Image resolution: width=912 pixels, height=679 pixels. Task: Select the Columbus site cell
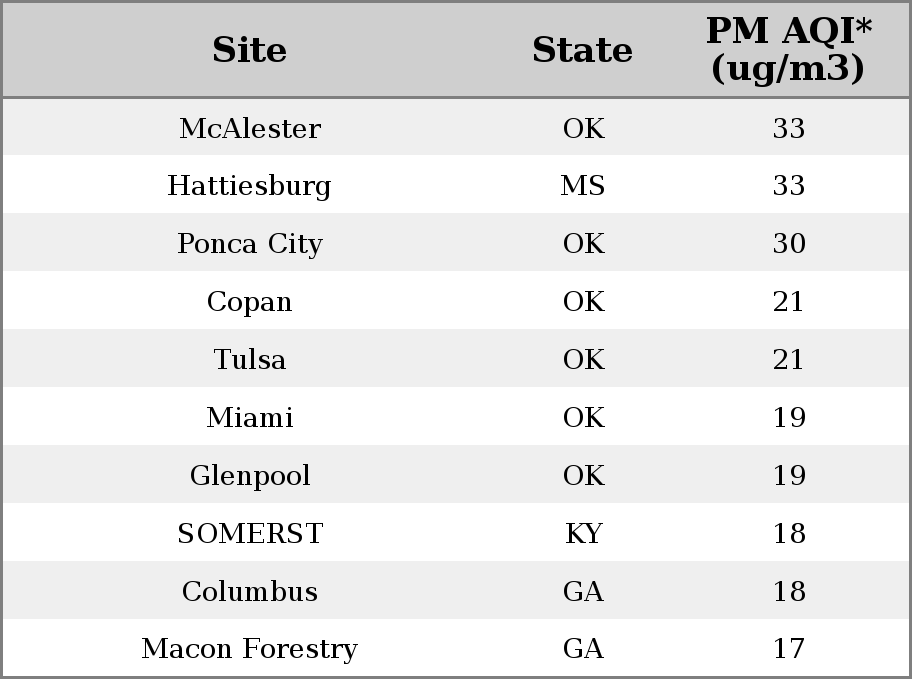pyautogui.click(x=250, y=591)
